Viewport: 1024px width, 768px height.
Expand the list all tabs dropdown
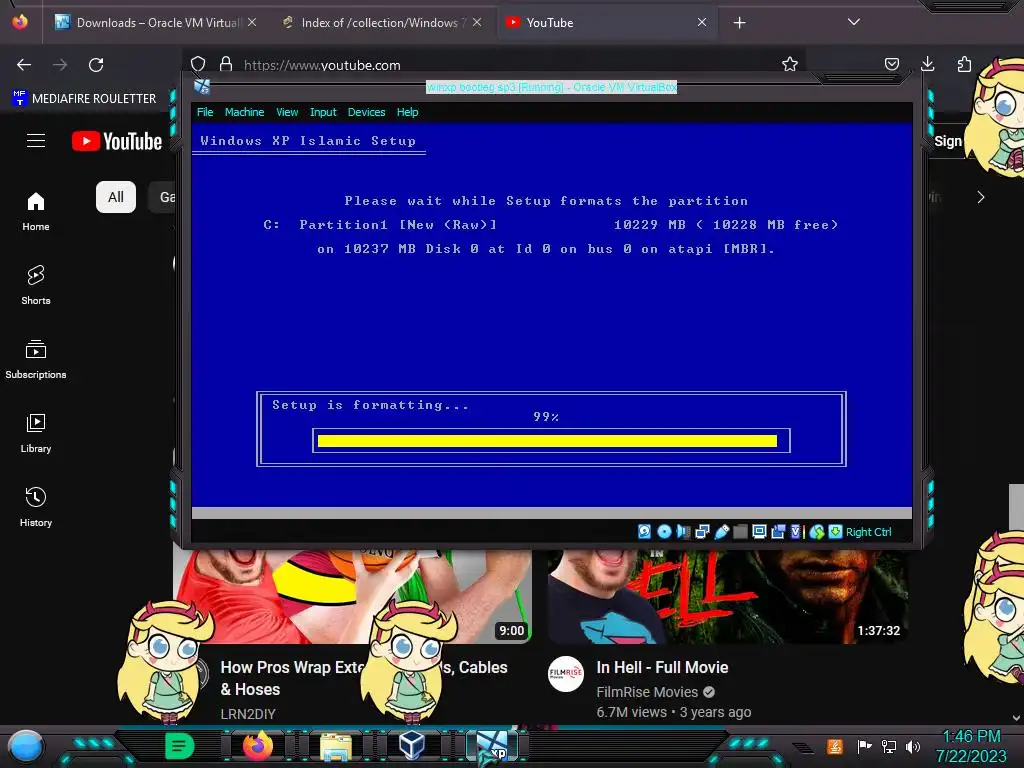pyautogui.click(x=854, y=22)
